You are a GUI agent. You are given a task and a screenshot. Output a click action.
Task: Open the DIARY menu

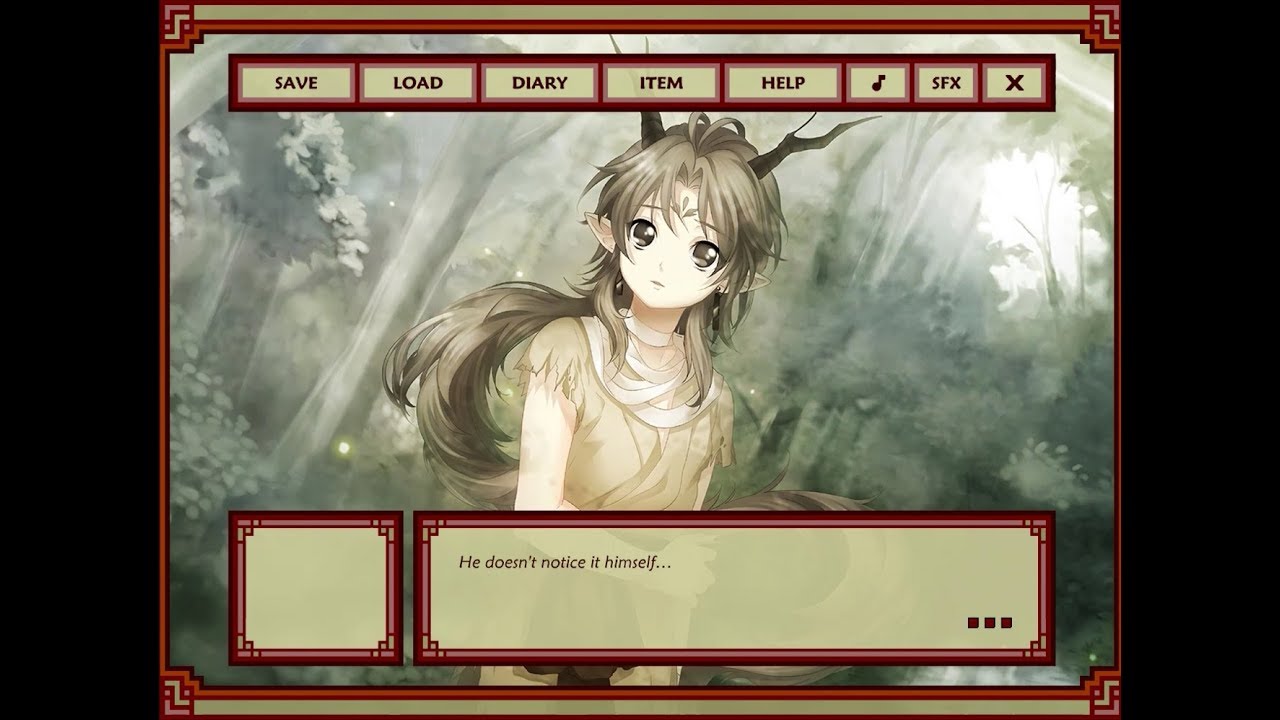click(x=539, y=83)
